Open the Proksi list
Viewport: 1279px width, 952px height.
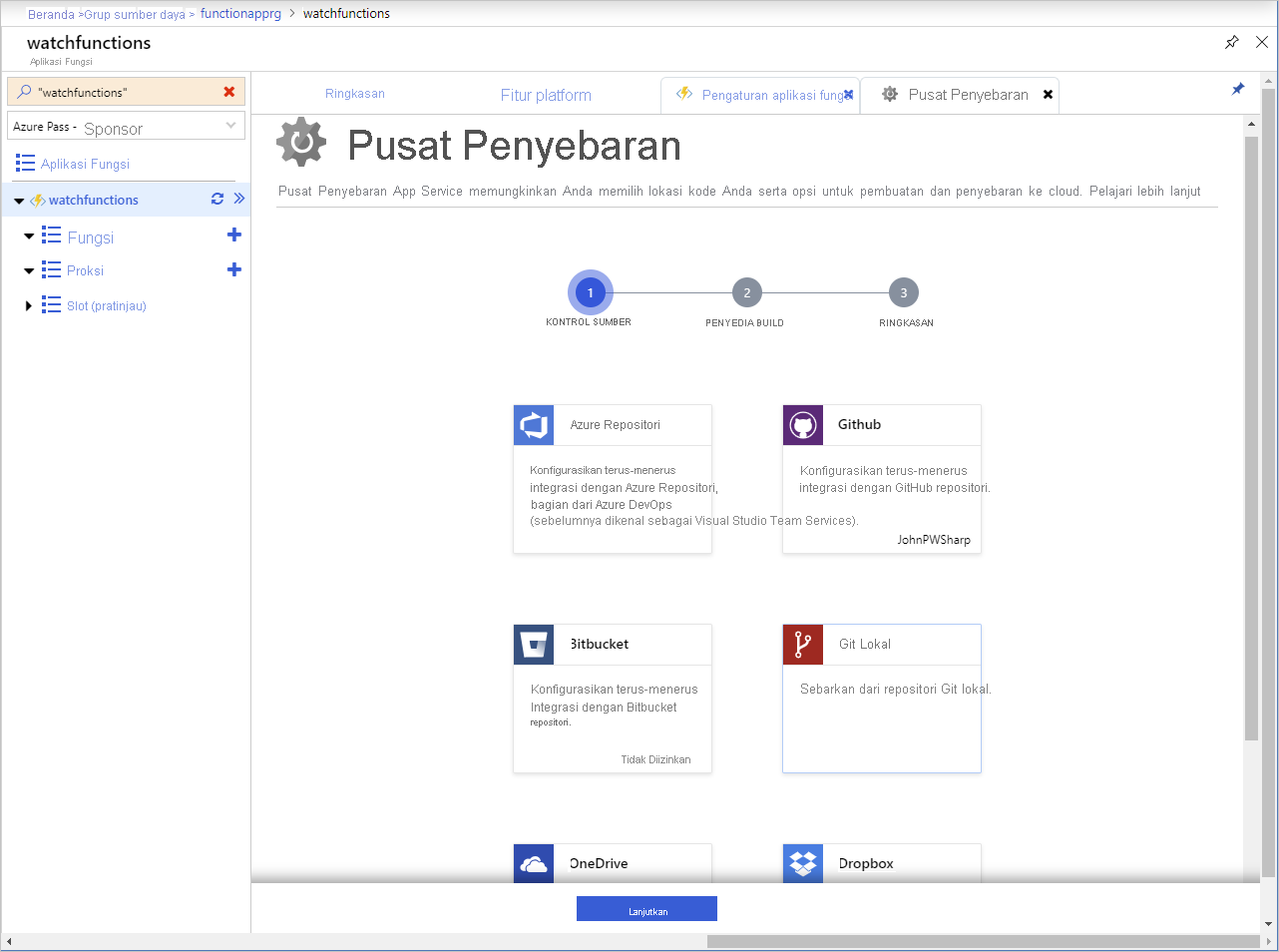pyautogui.click(x=85, y=270)
